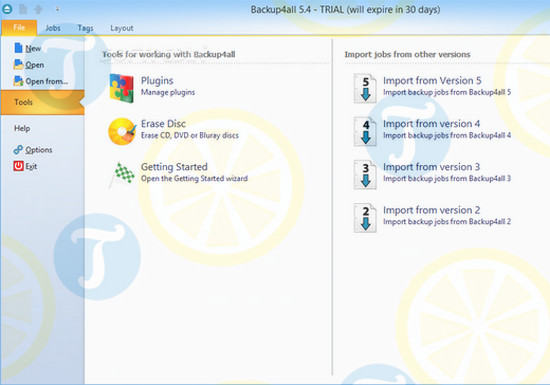Open Plugins manager link
Image resolution: width=550 pixels, height=385 pixels.
(x=157, y=81)
